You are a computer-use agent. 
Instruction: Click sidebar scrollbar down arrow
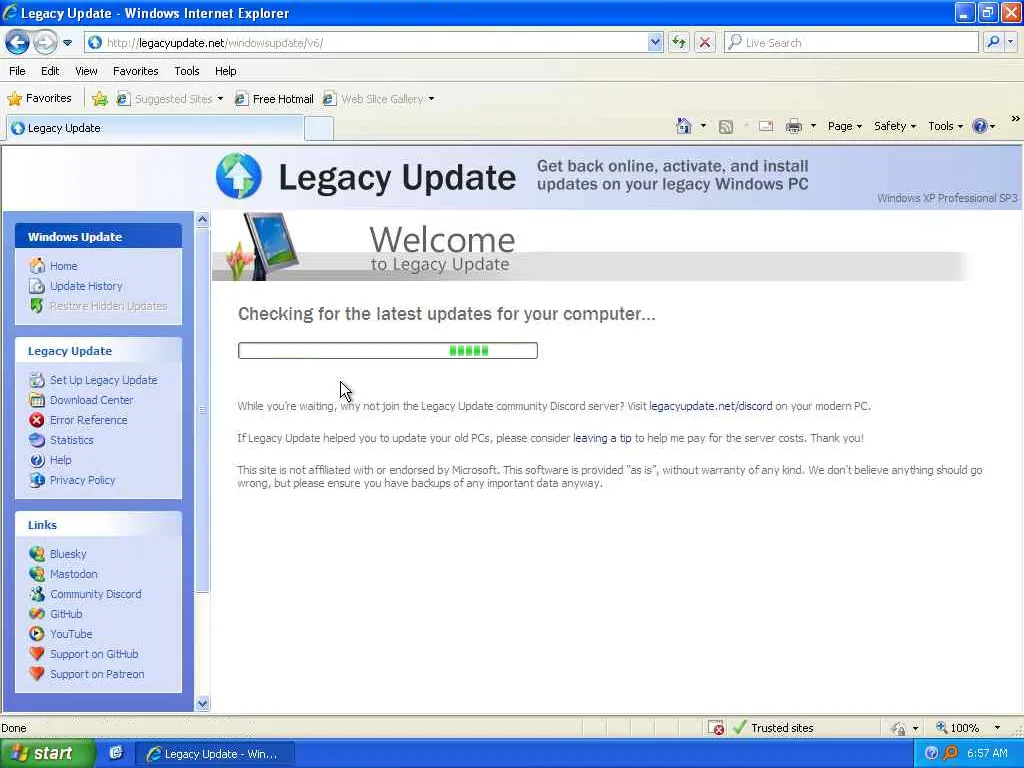tap(202, 703)
